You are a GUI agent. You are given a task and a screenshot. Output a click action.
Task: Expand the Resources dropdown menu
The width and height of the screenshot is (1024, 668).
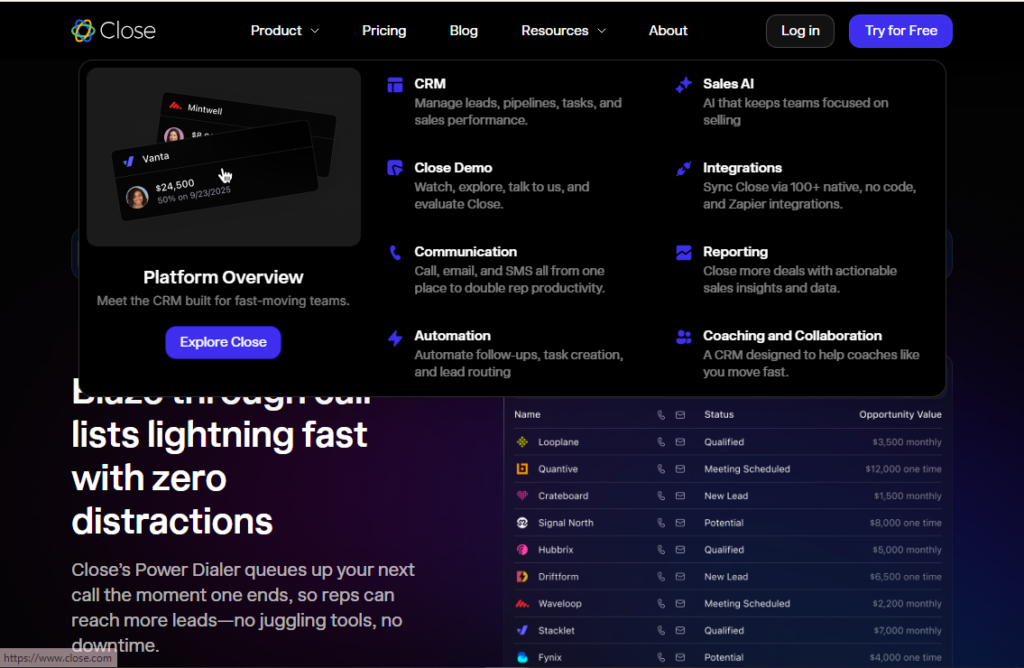pyautogui.click(x=563, y=31)
